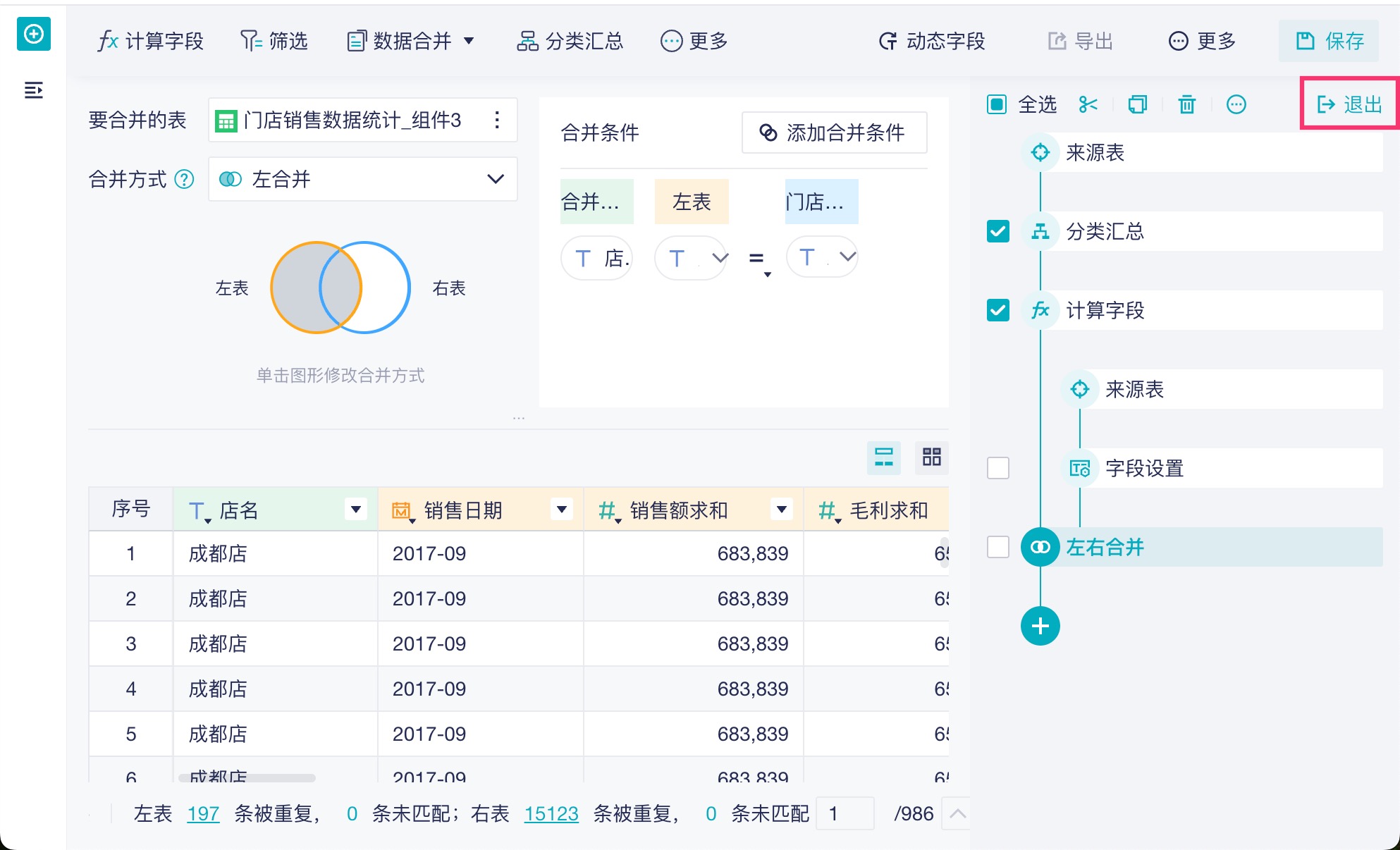Screen dimensions: 1400x850
Task: Add a new step with plus button
Action: (1040, 626)
